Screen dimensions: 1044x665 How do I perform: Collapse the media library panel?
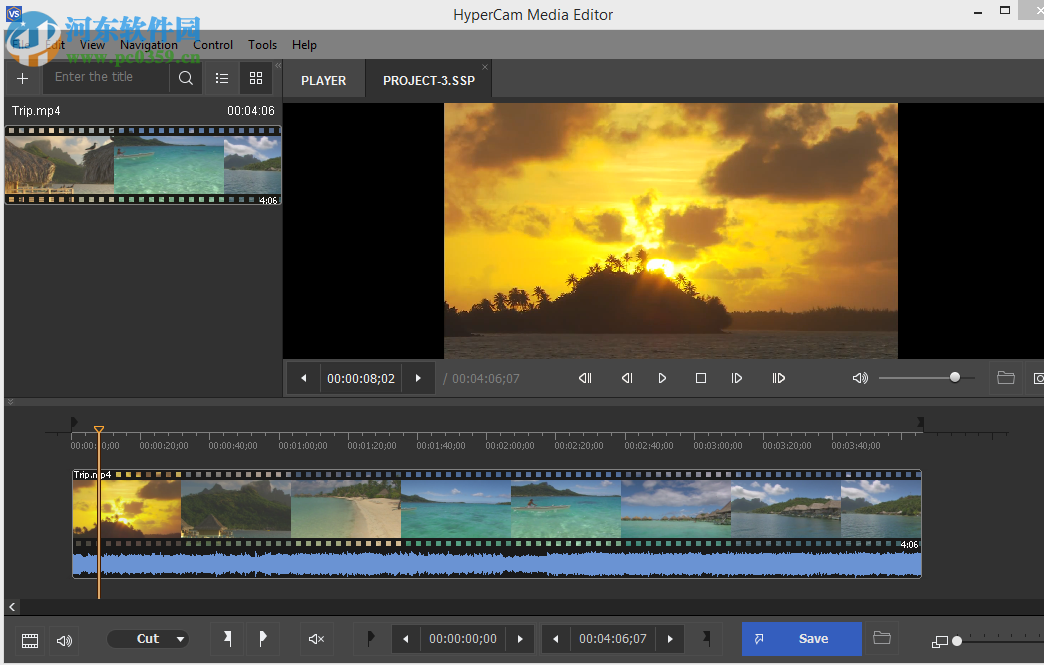(x=278, y=64)
